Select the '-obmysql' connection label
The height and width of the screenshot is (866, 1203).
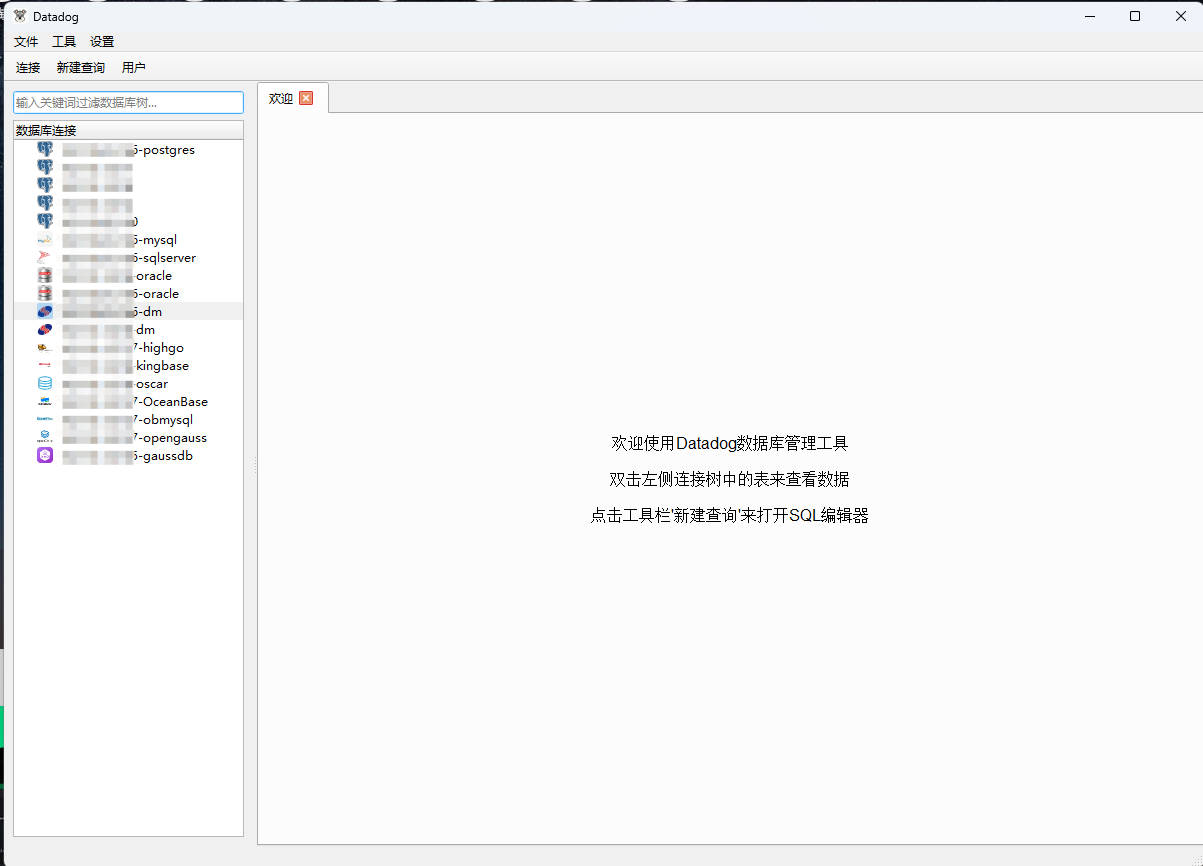[127, 420]
